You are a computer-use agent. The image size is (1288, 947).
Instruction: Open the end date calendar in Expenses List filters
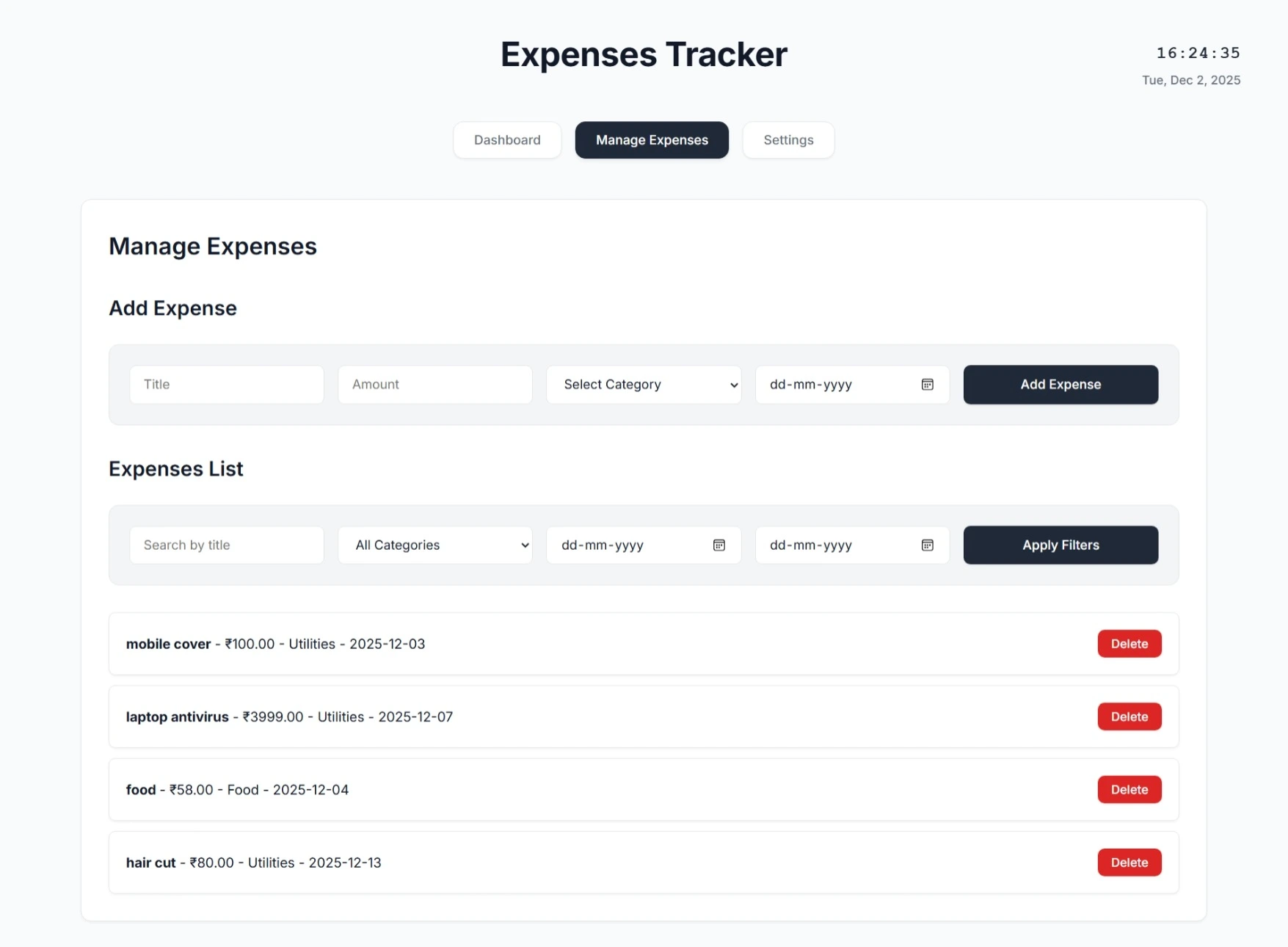928,545
